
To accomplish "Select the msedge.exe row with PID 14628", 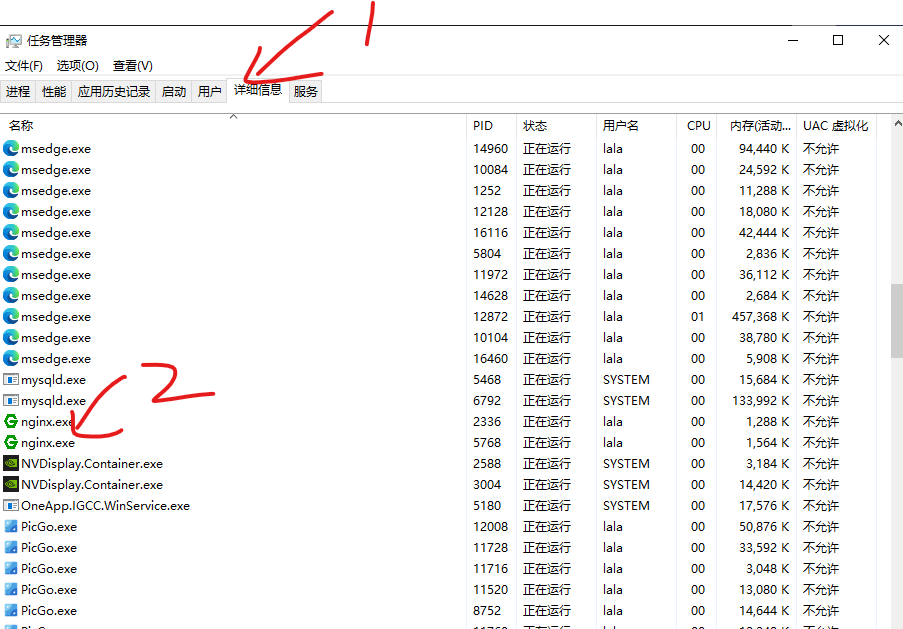I will (438, 295).
